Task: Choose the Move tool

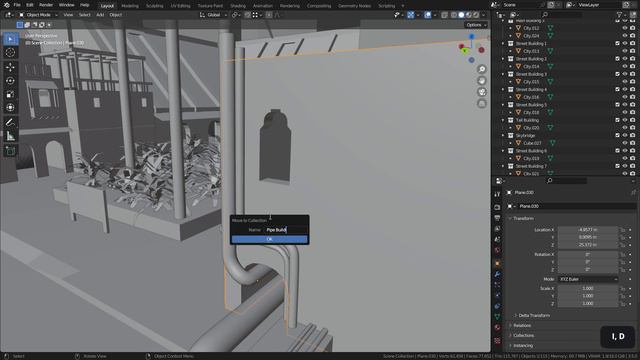Action: coord(11,67)
